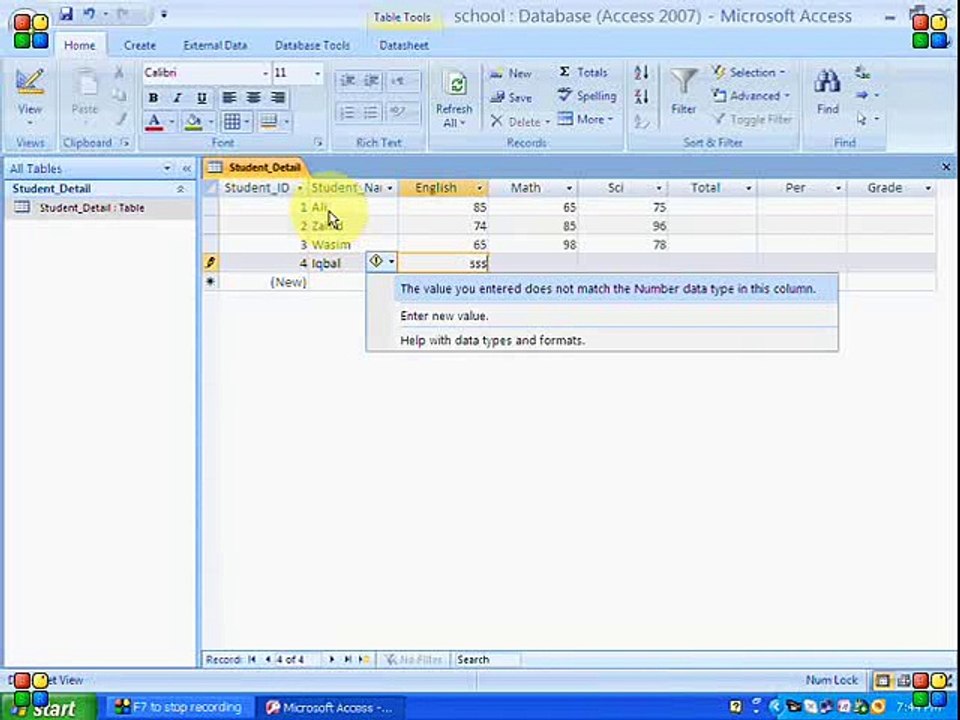This screenshot has height=720, width=960.
Task: Click Datasheet View icon in status bar
Action: 882,680
